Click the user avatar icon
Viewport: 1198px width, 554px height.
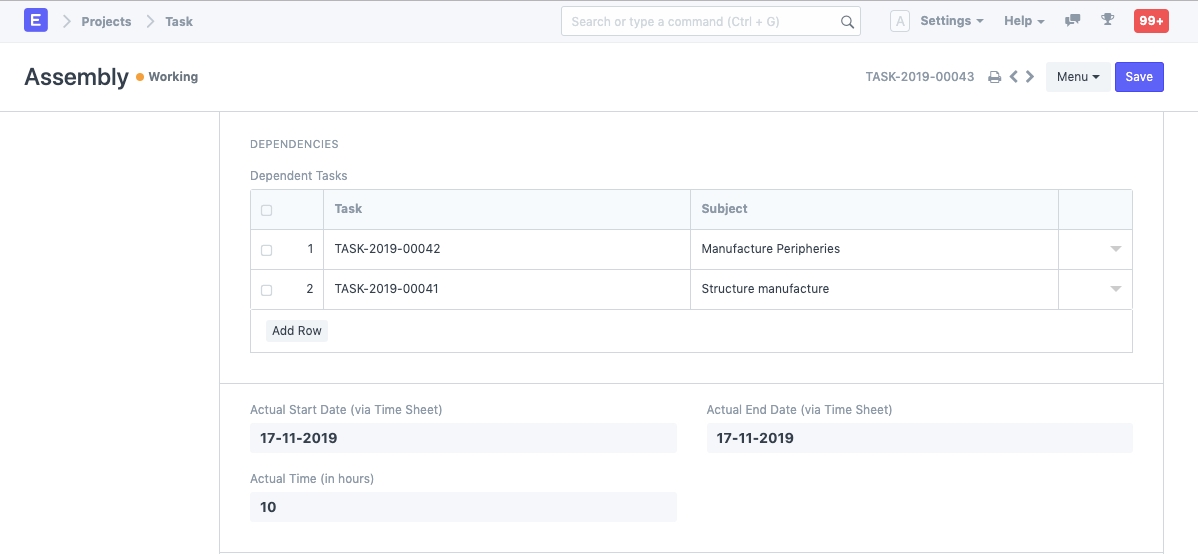[899, 21]
